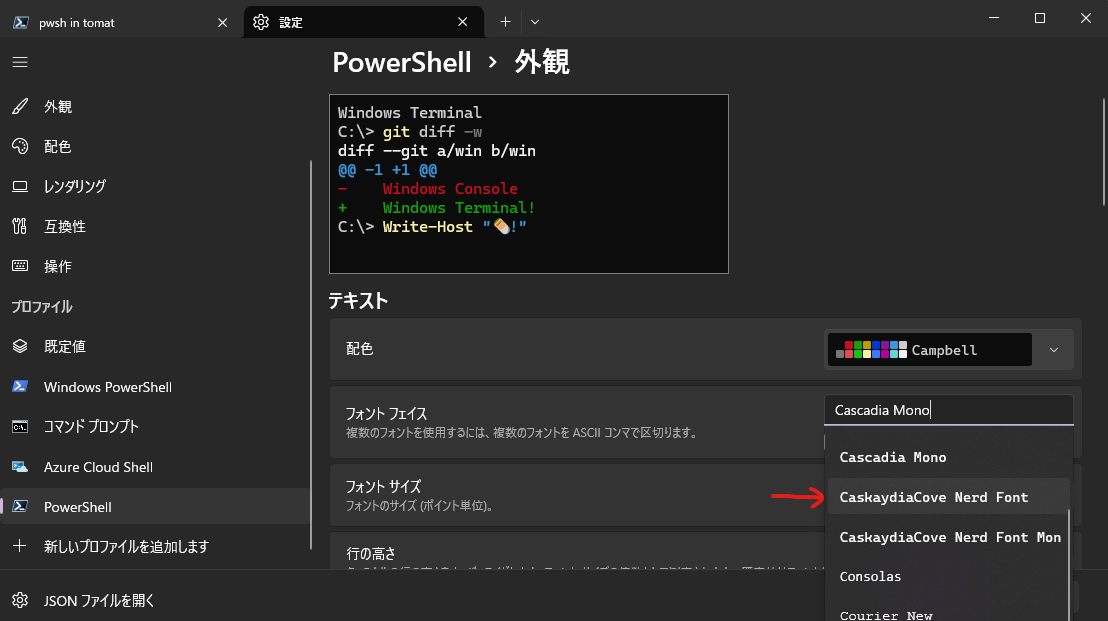This screenshot has height=621, width=1108.
Task: Open the Campbell color scheme combo box
Action: [948, 350]
